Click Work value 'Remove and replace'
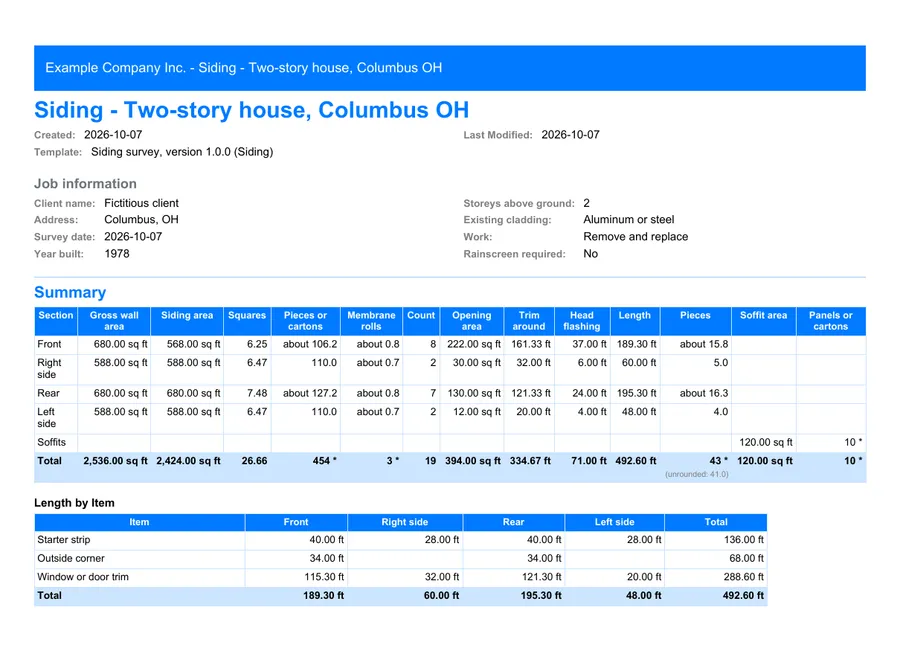This screenshot has width=900, height=651. (x=635, y=237)
